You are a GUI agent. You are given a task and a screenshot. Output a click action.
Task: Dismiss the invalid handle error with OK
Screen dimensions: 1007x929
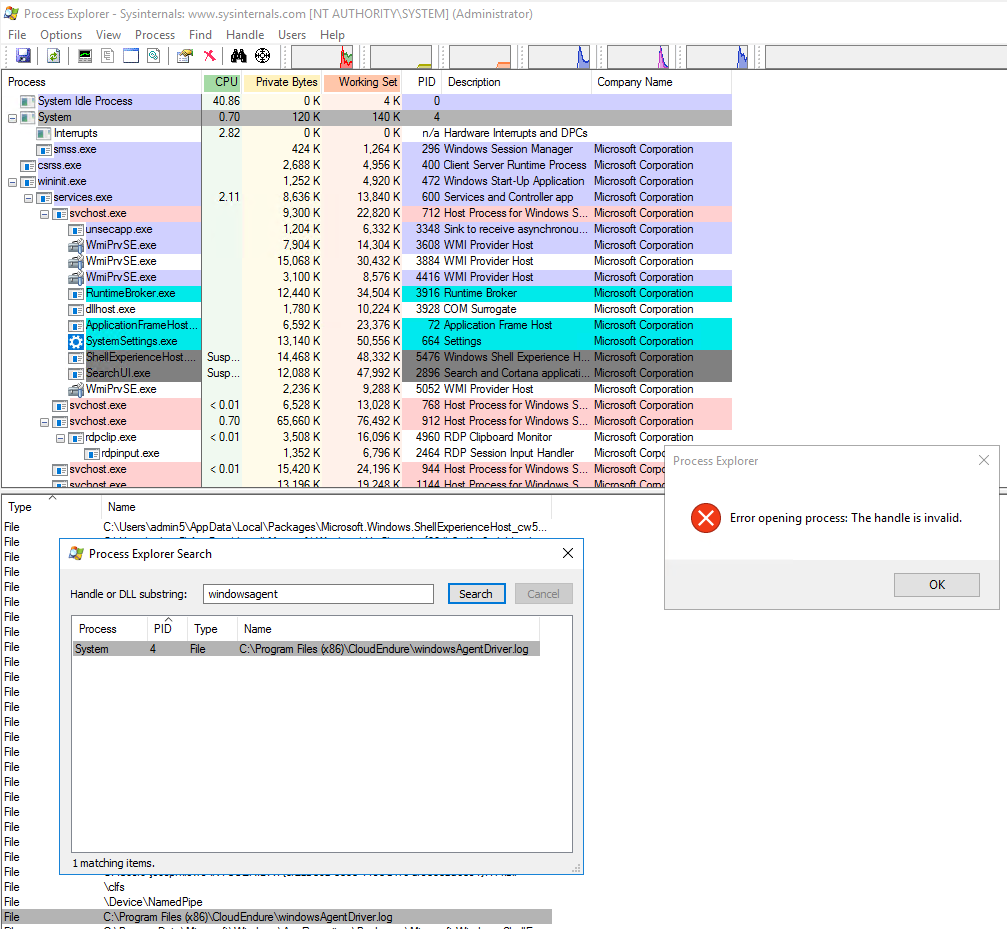pyautogui.click(x=936, y=584)
